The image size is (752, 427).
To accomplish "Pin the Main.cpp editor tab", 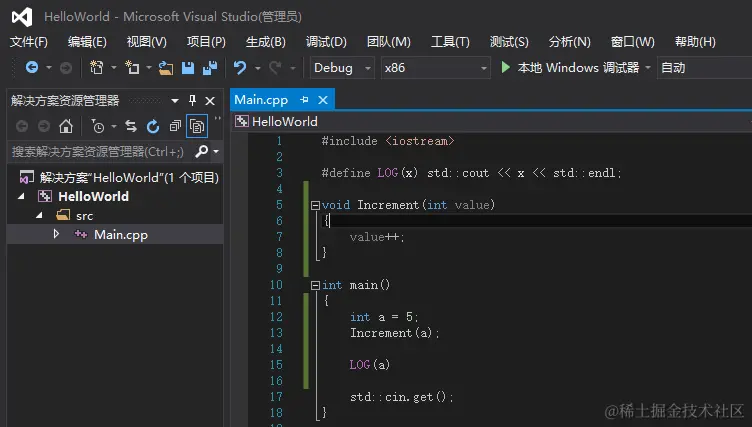I will point(304,100).
